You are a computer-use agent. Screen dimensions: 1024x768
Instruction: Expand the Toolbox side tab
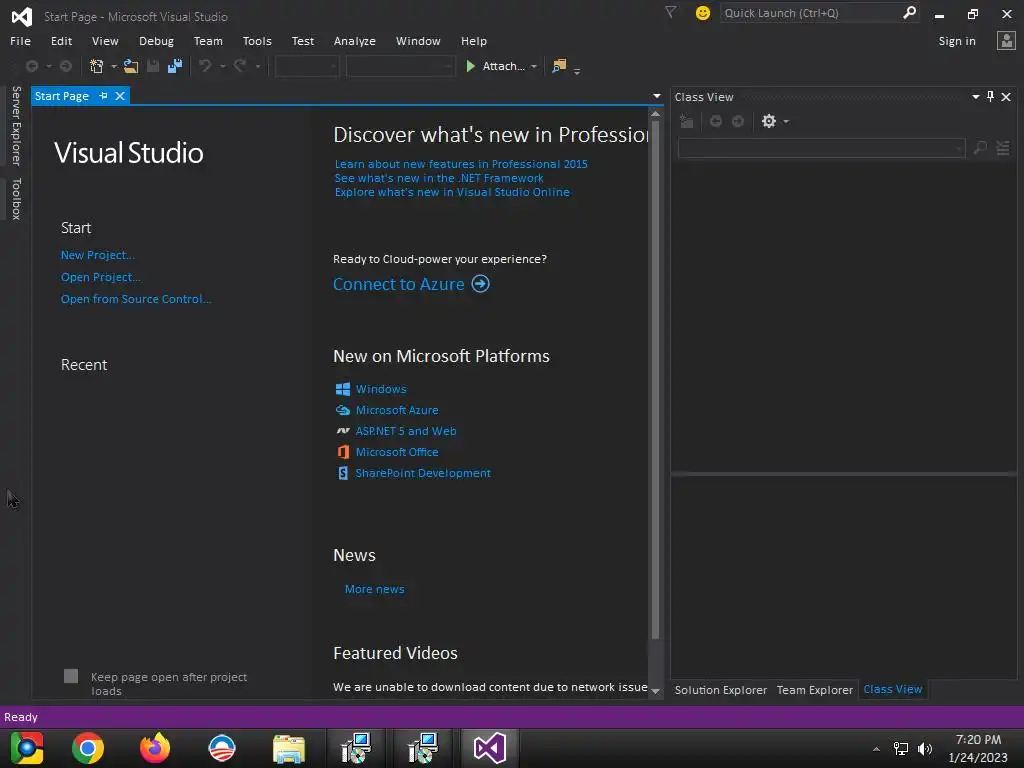[16, 199]
